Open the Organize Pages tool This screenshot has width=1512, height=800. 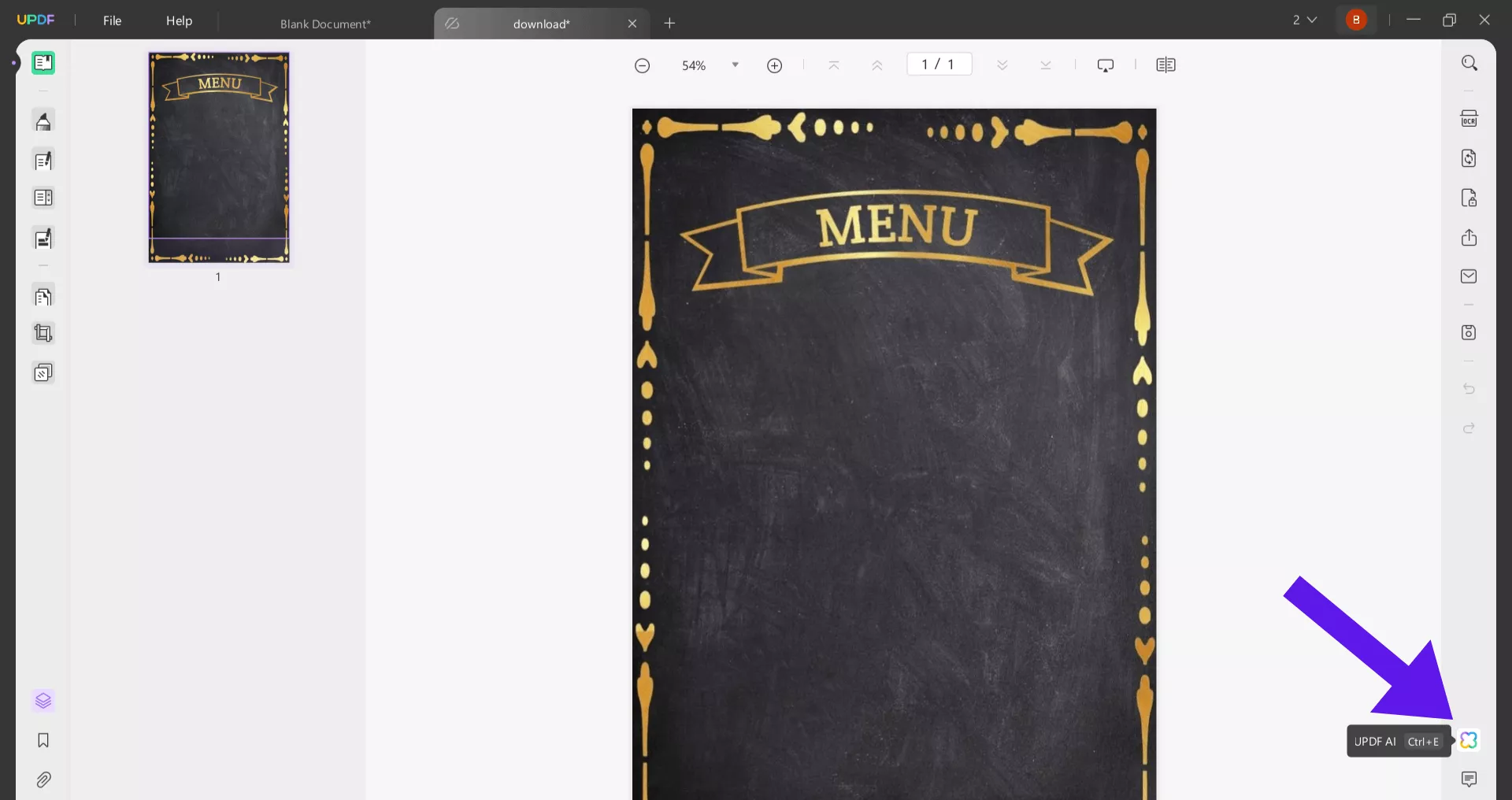(43, 297)
